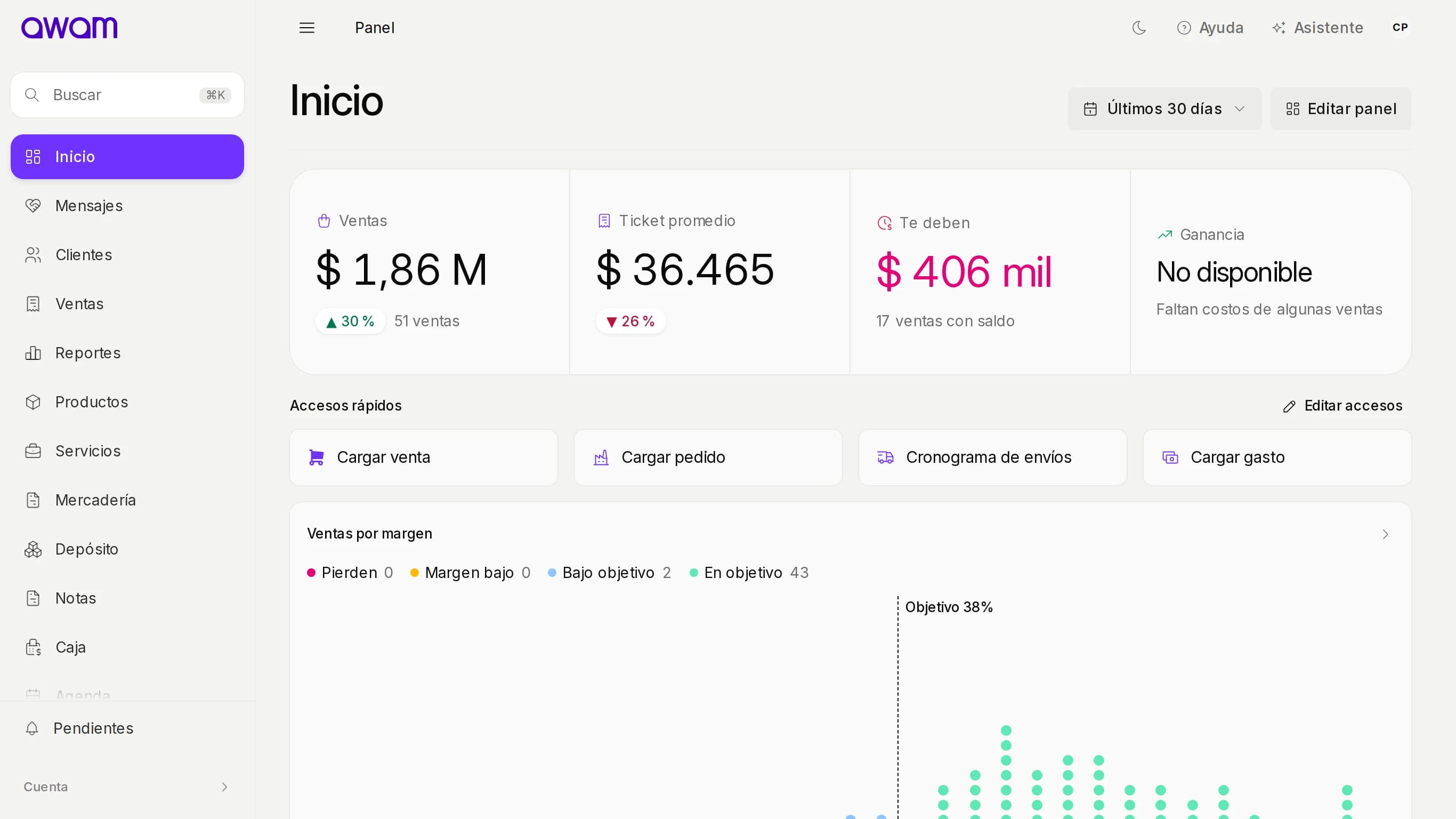Open Ayuda help
Image resolution: width=1456 pixels, height=819 pixels.
point(1210,28)
